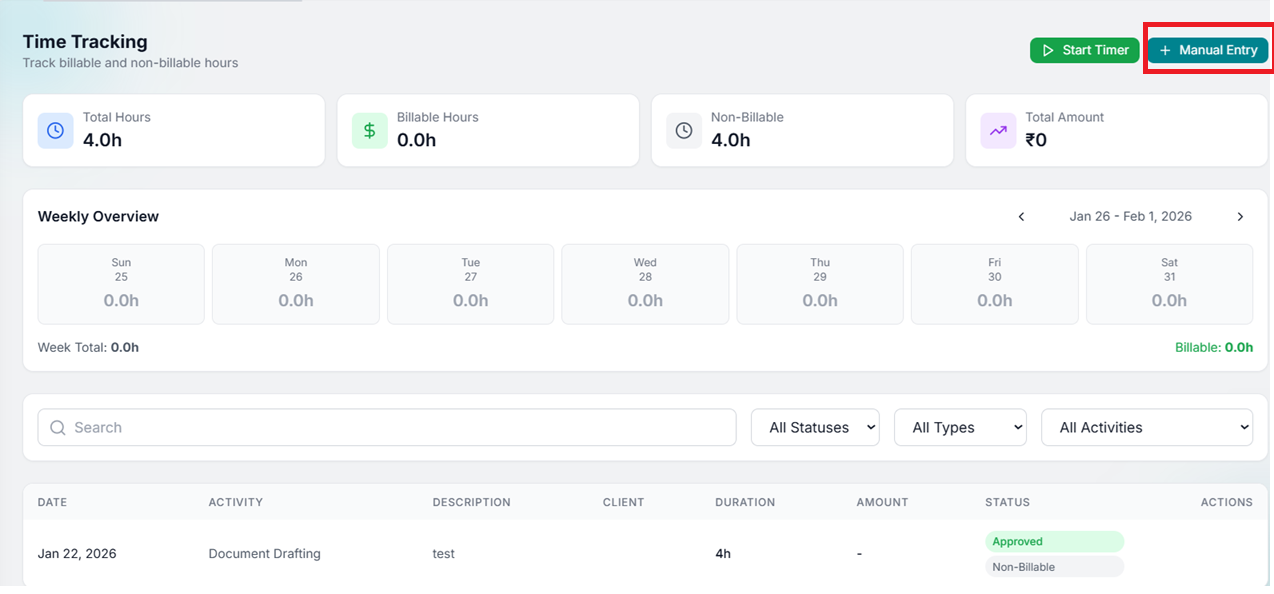Click the blue clock Total Hours icon
1274x594 pixels.
coord(56,131)
